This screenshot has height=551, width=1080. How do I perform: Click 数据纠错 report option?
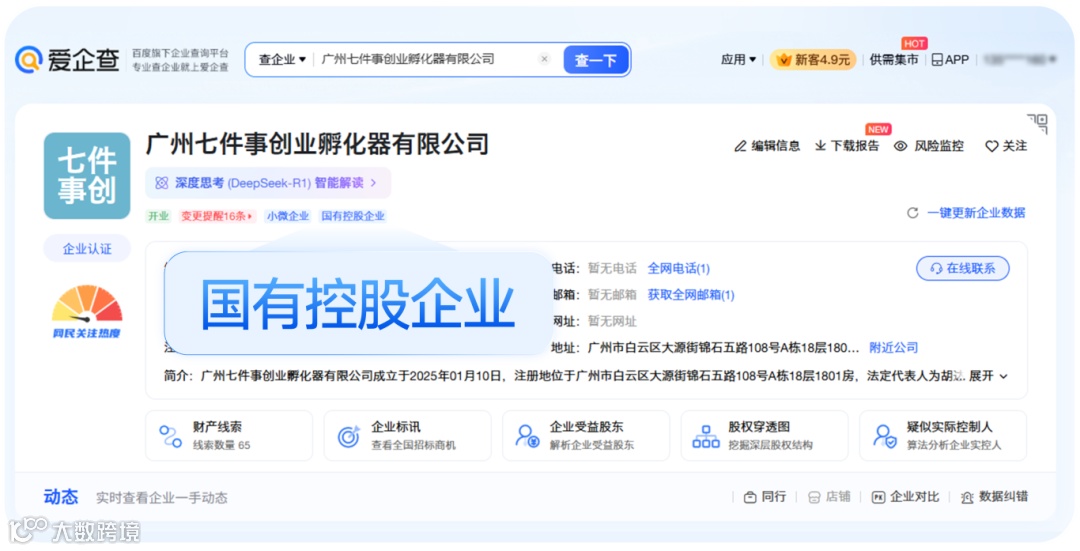(994, 497)
